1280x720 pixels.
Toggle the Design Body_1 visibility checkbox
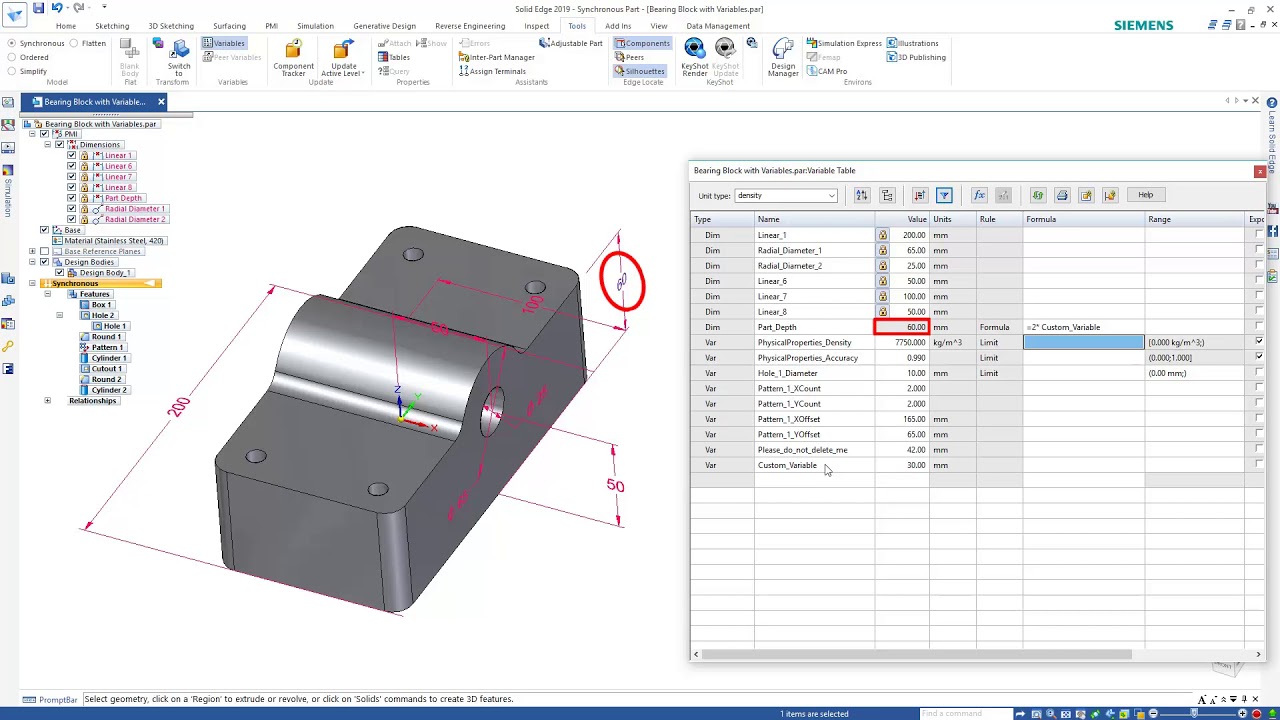[59, 272]
